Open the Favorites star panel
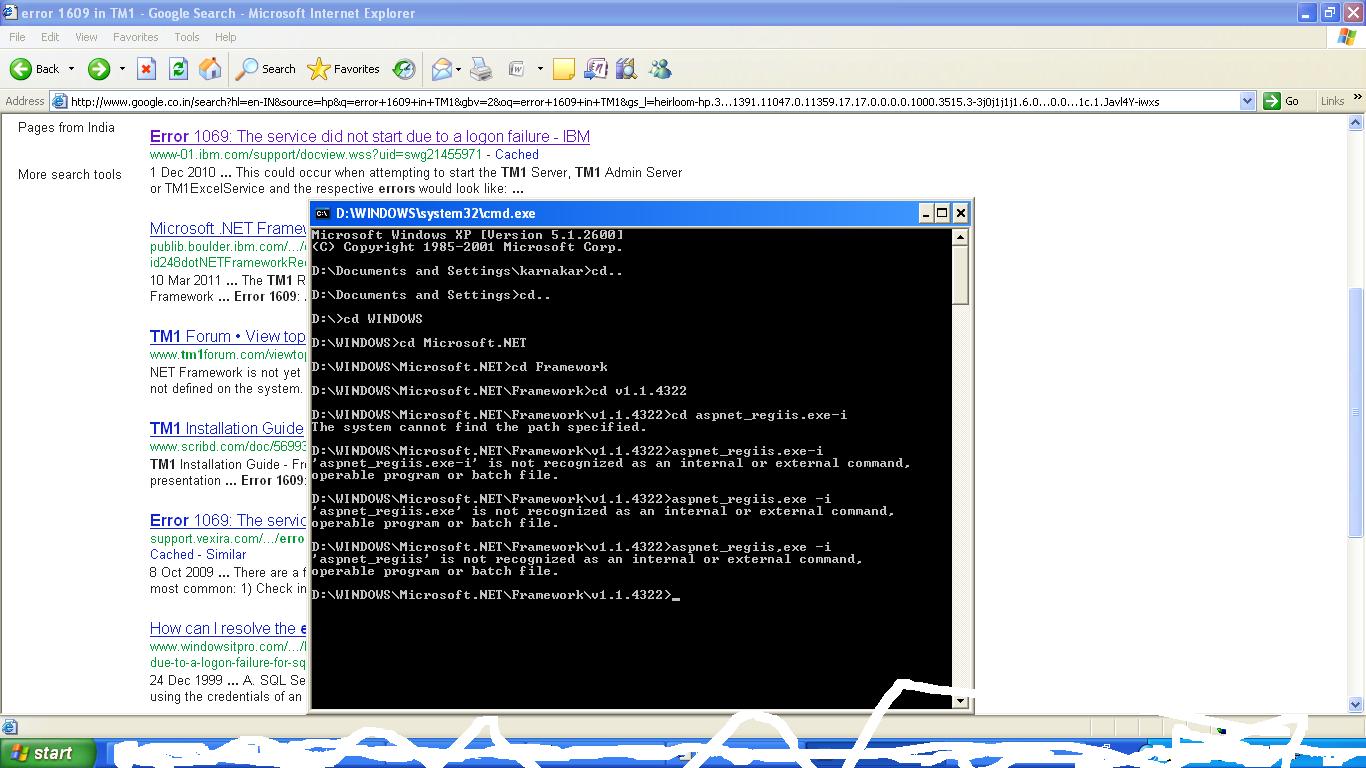This screenshot has height=768, width=1366. click(344, 69)
